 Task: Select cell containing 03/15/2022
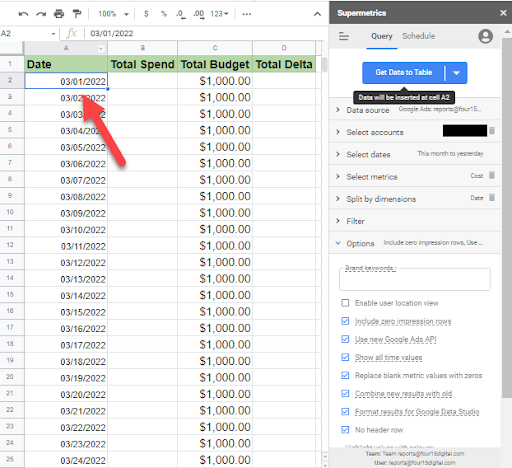point(66,312)
